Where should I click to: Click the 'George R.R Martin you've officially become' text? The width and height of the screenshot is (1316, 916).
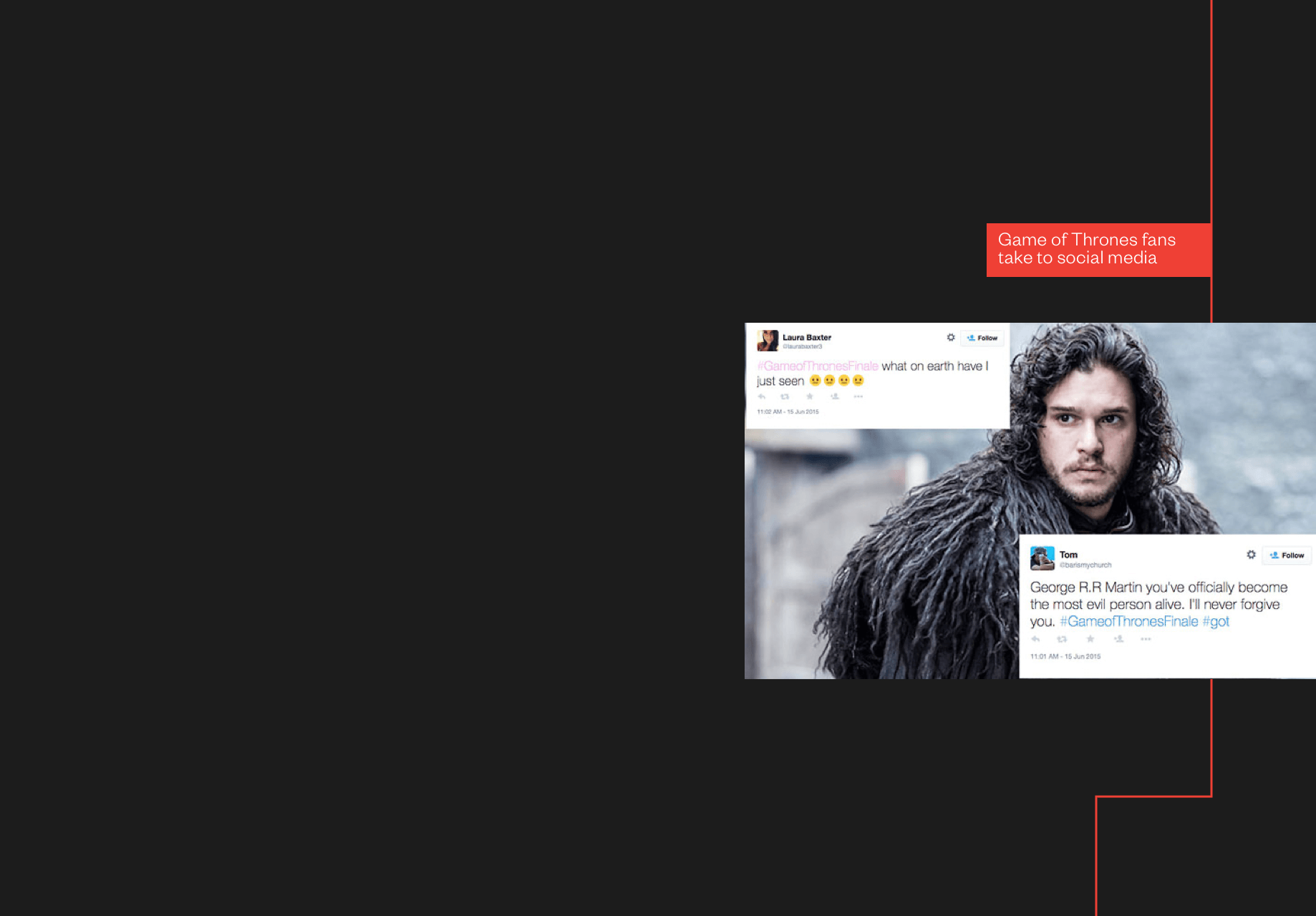tap(1158, 587)
